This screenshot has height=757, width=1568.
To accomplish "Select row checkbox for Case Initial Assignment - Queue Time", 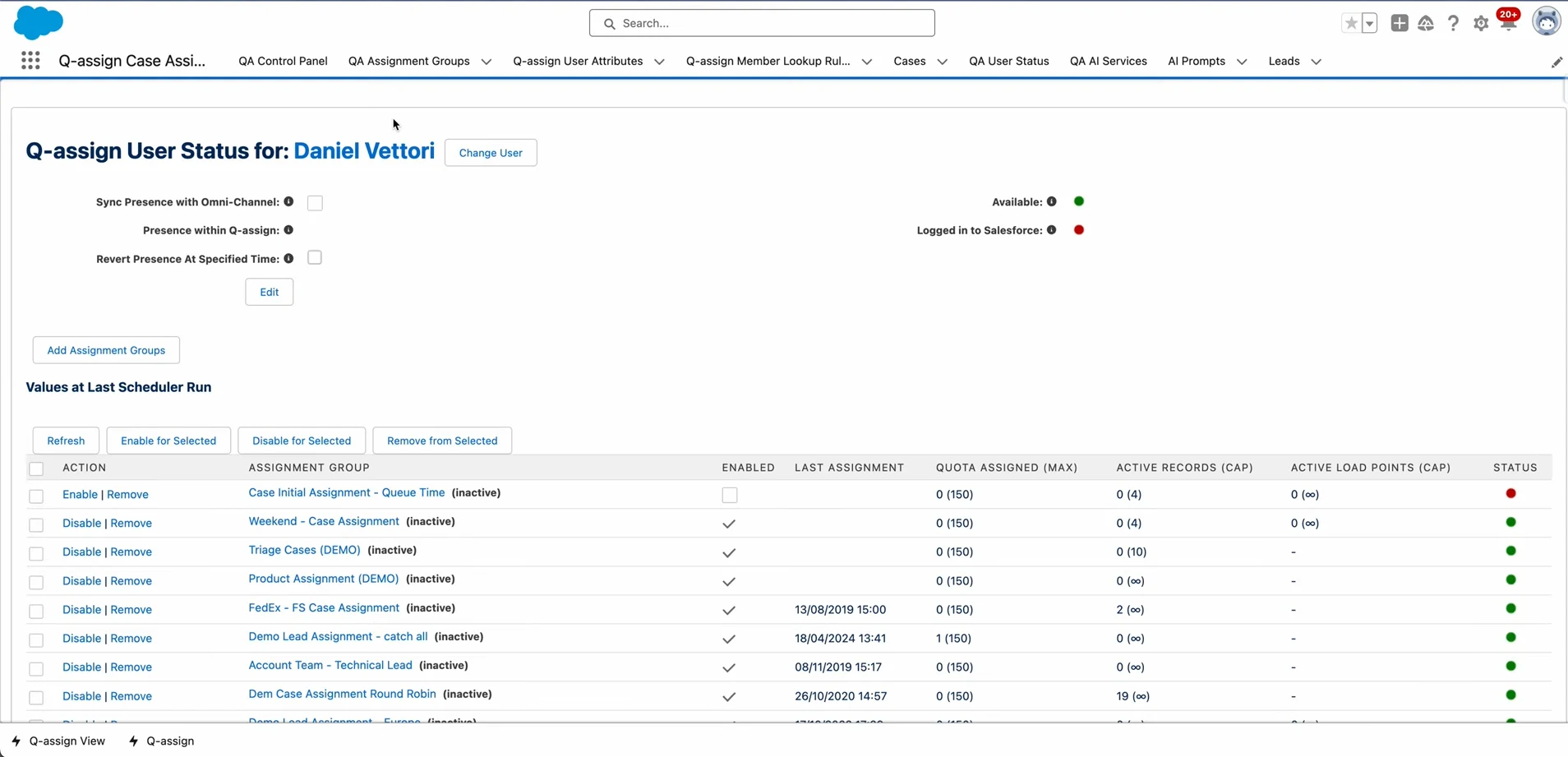I will (36, 496).
